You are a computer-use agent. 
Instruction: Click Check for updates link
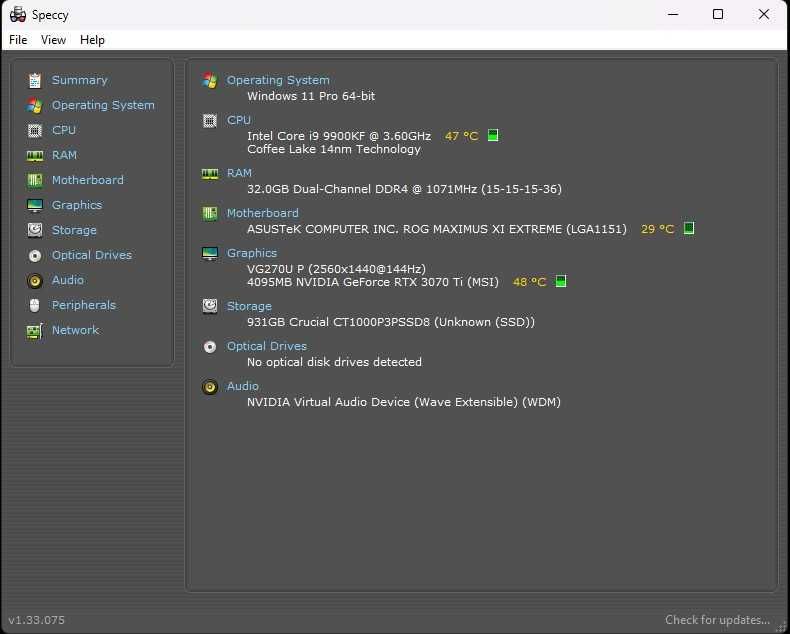pyautogui.click(x=717, y=620)
